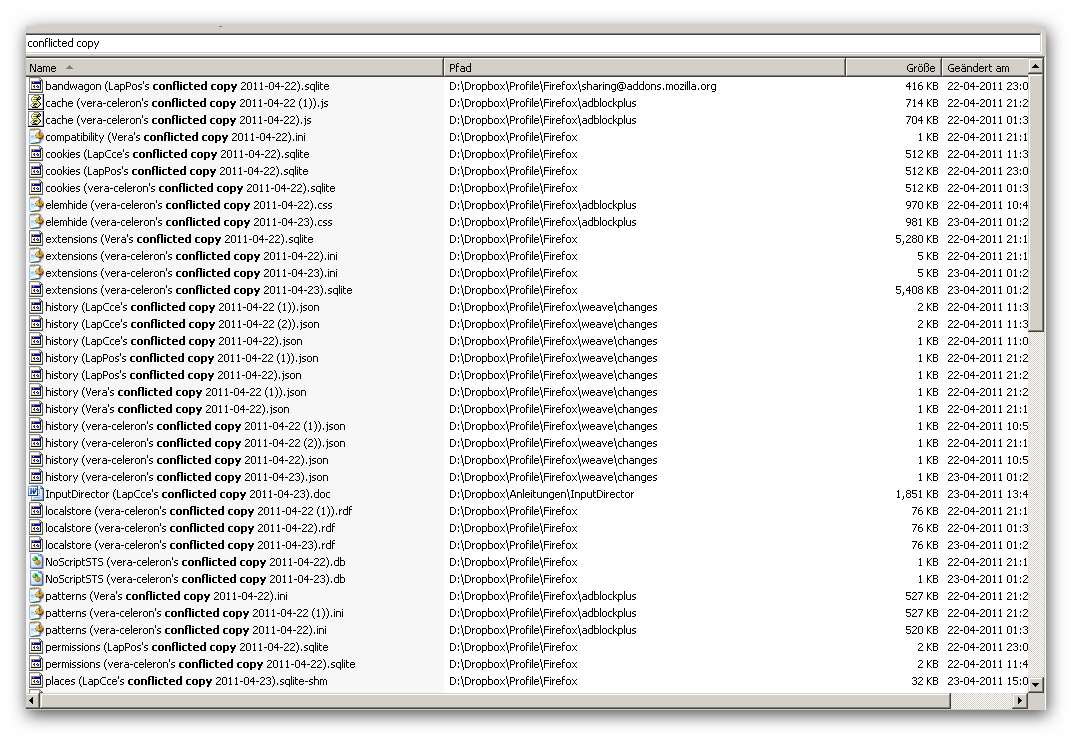Click the vertical scrollbar down arrow
Screen dimensions: 1072x736
(x=1035, y=683)
